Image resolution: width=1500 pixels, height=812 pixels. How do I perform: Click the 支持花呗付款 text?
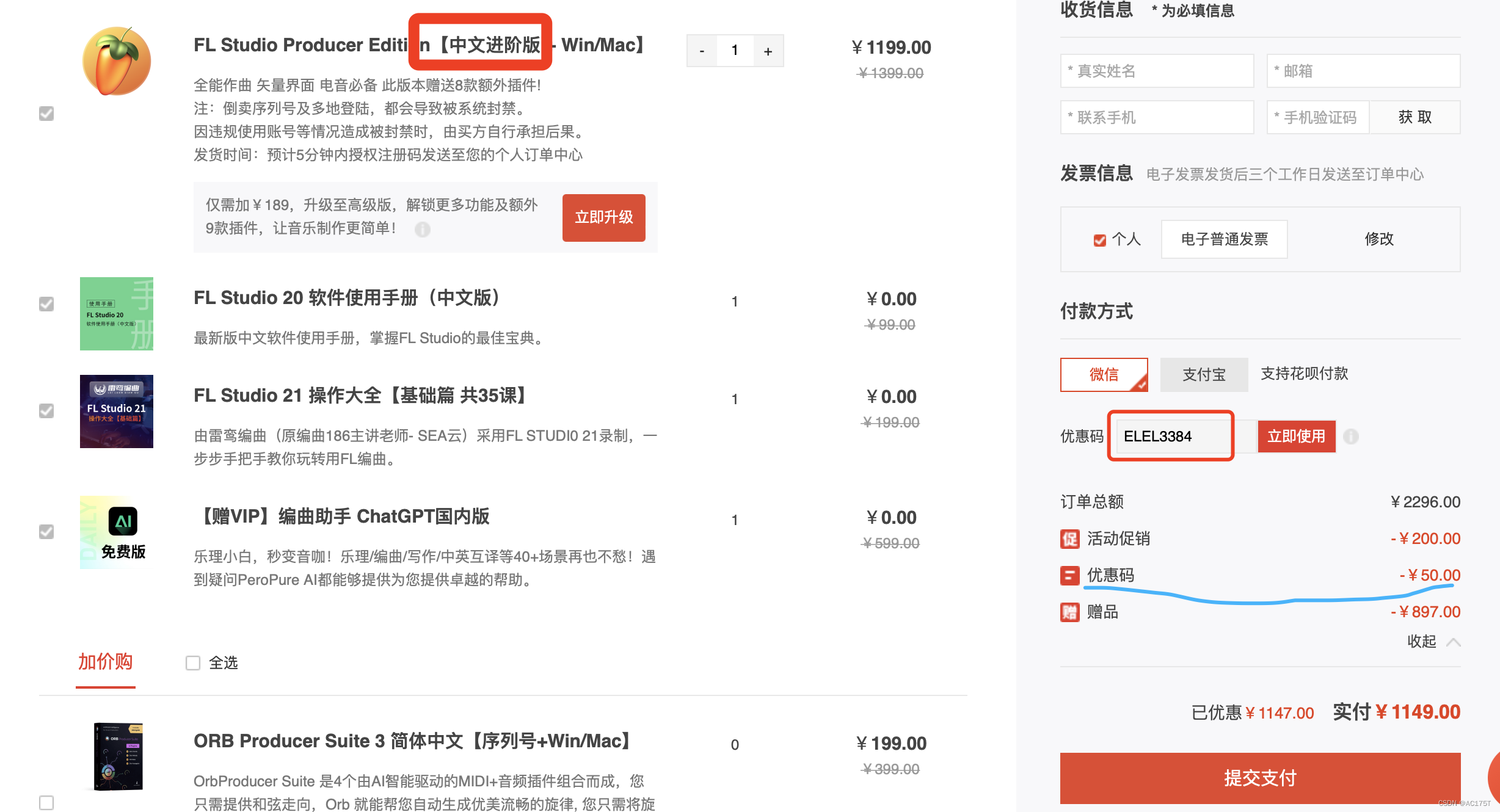[x=1305, y=373]
